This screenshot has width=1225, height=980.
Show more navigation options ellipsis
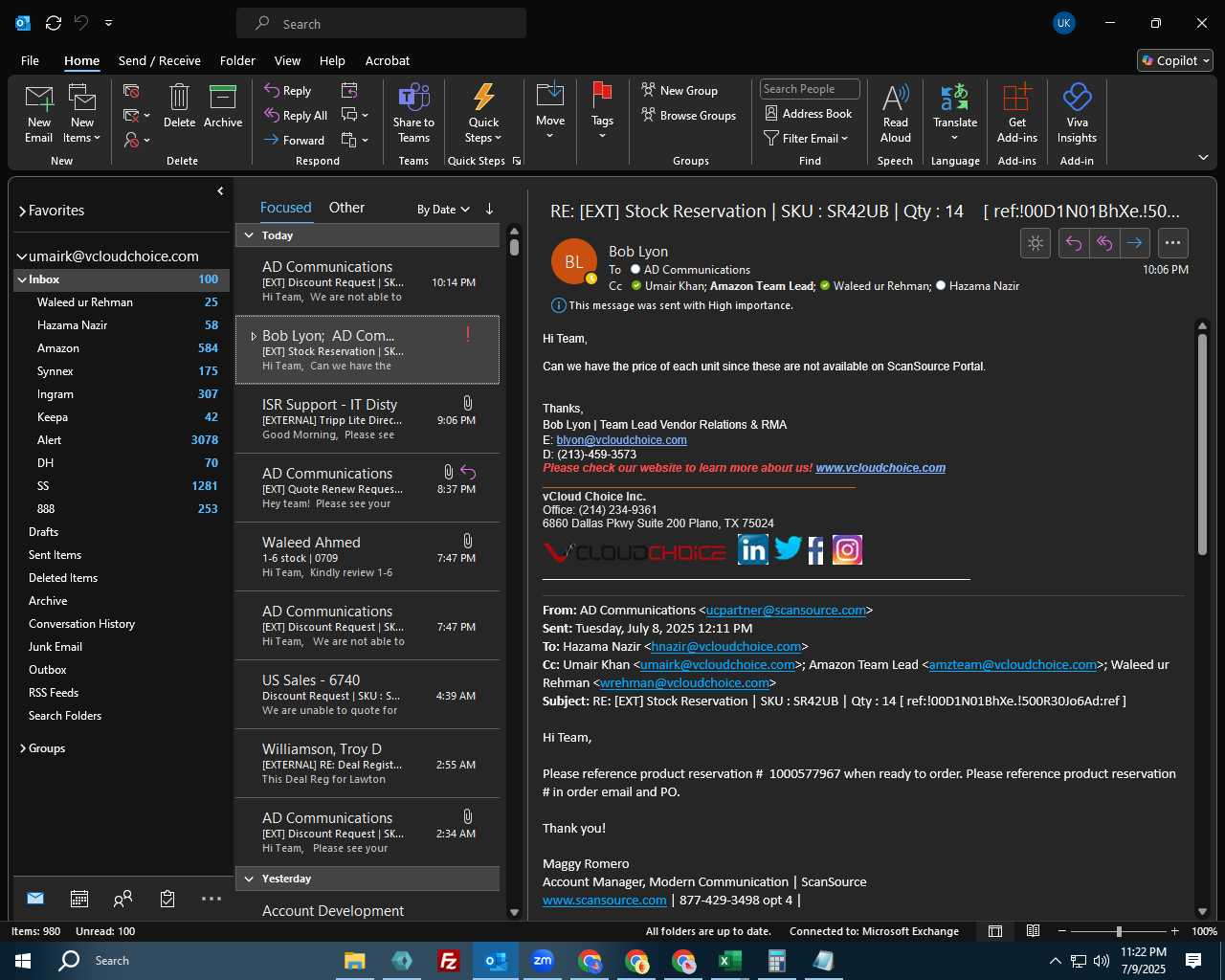pos(212,899)
